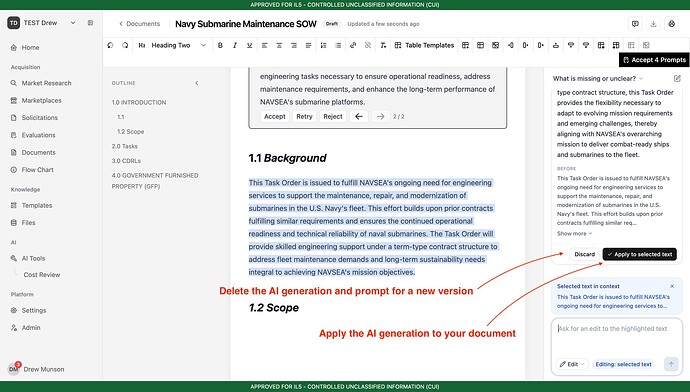Click the table icon right of Table Templates
Screen dimensions: 690x392
pyautogui.click(x=466, y=45)
